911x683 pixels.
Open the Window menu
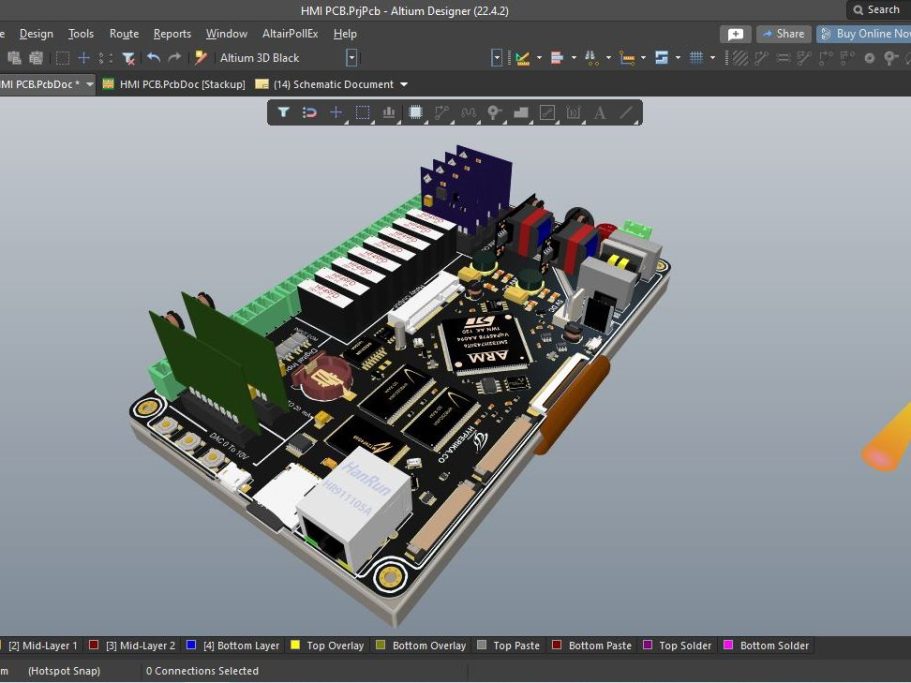pos(227,34)
